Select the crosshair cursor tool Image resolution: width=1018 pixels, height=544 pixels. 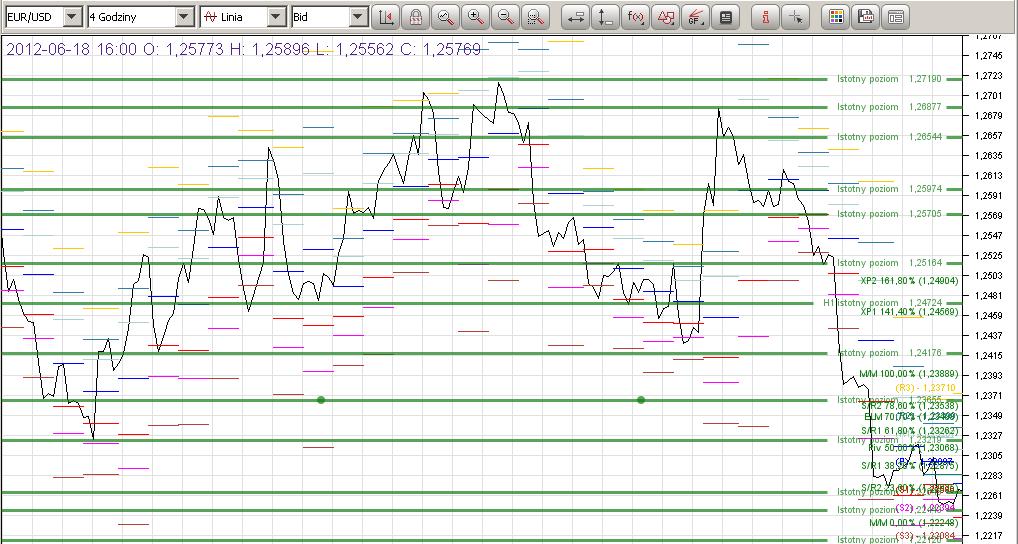[796, 18]
